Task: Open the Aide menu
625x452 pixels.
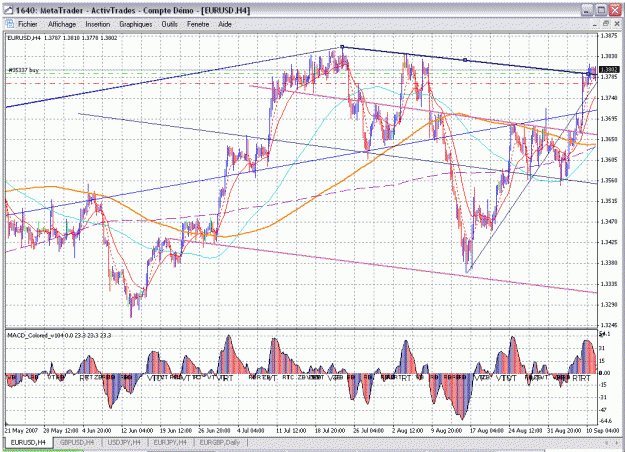Action: (x=225, y=24)
